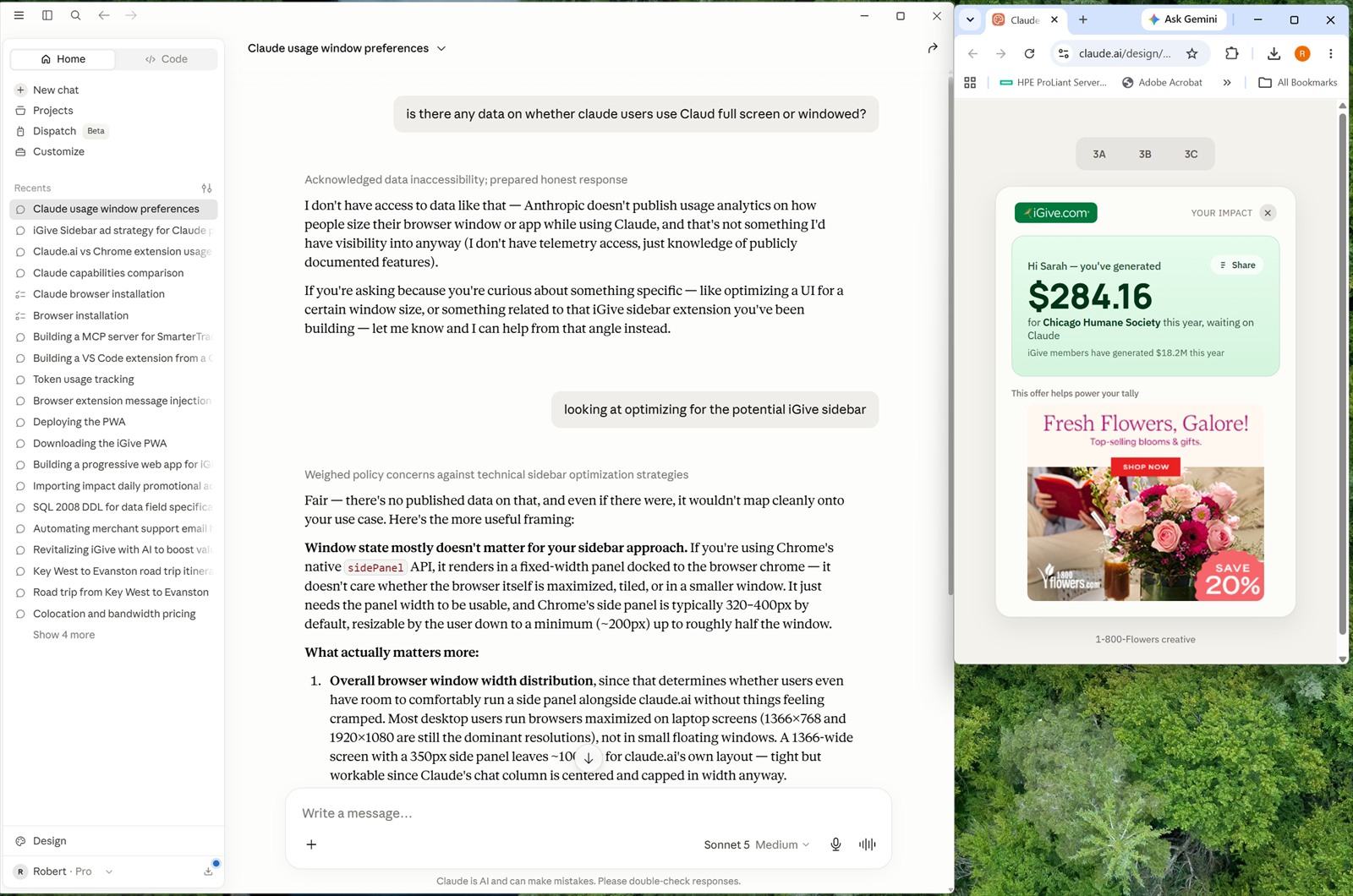Image resolution: width=1353 pixels, height=896 pixels.
Task: Jump to bottom with the down-arrow button
Action: pos(589,757)
